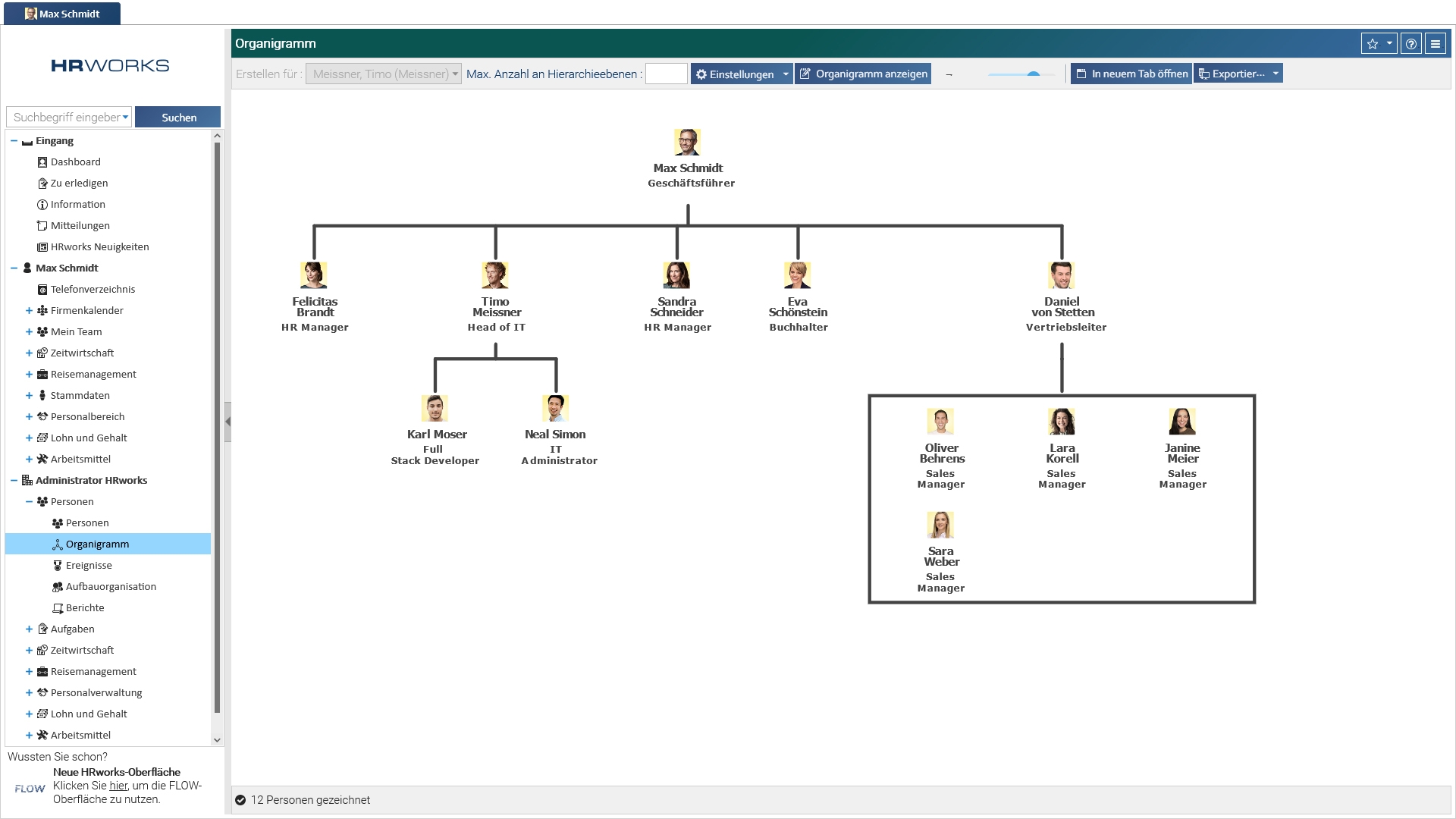Follow the 'hier' FLOW link
Screen dimensions: 1456x819
(x=118, y=786)
